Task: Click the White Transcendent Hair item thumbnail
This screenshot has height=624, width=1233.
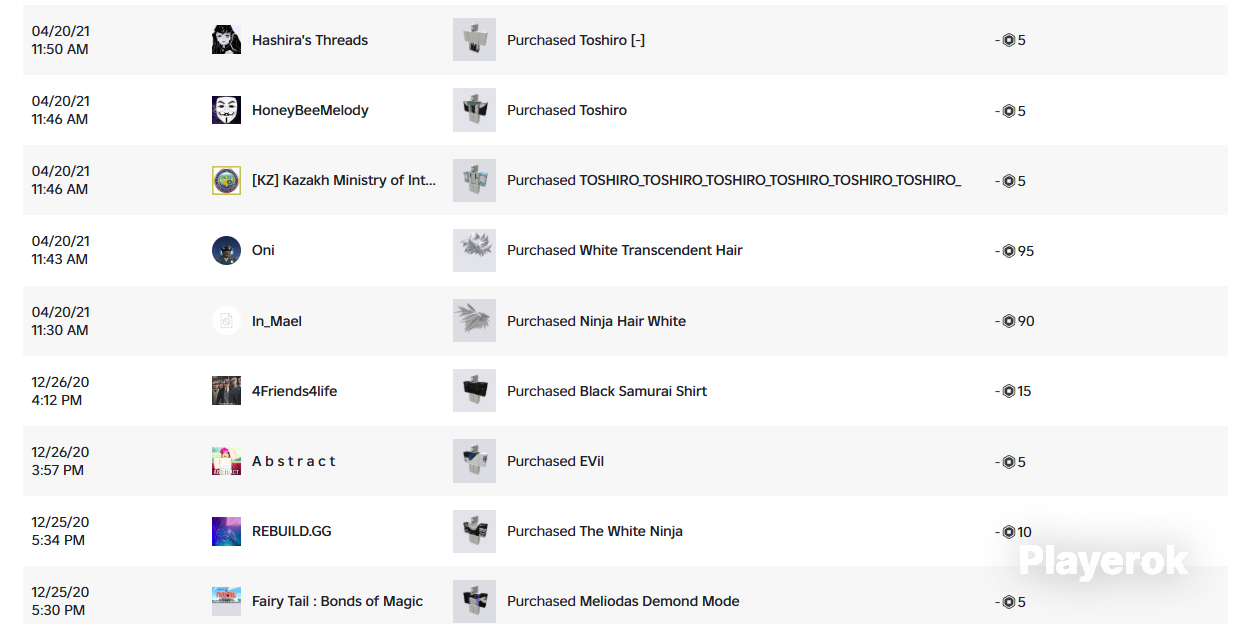Action: pyautogui.click(x=474, y=250)
